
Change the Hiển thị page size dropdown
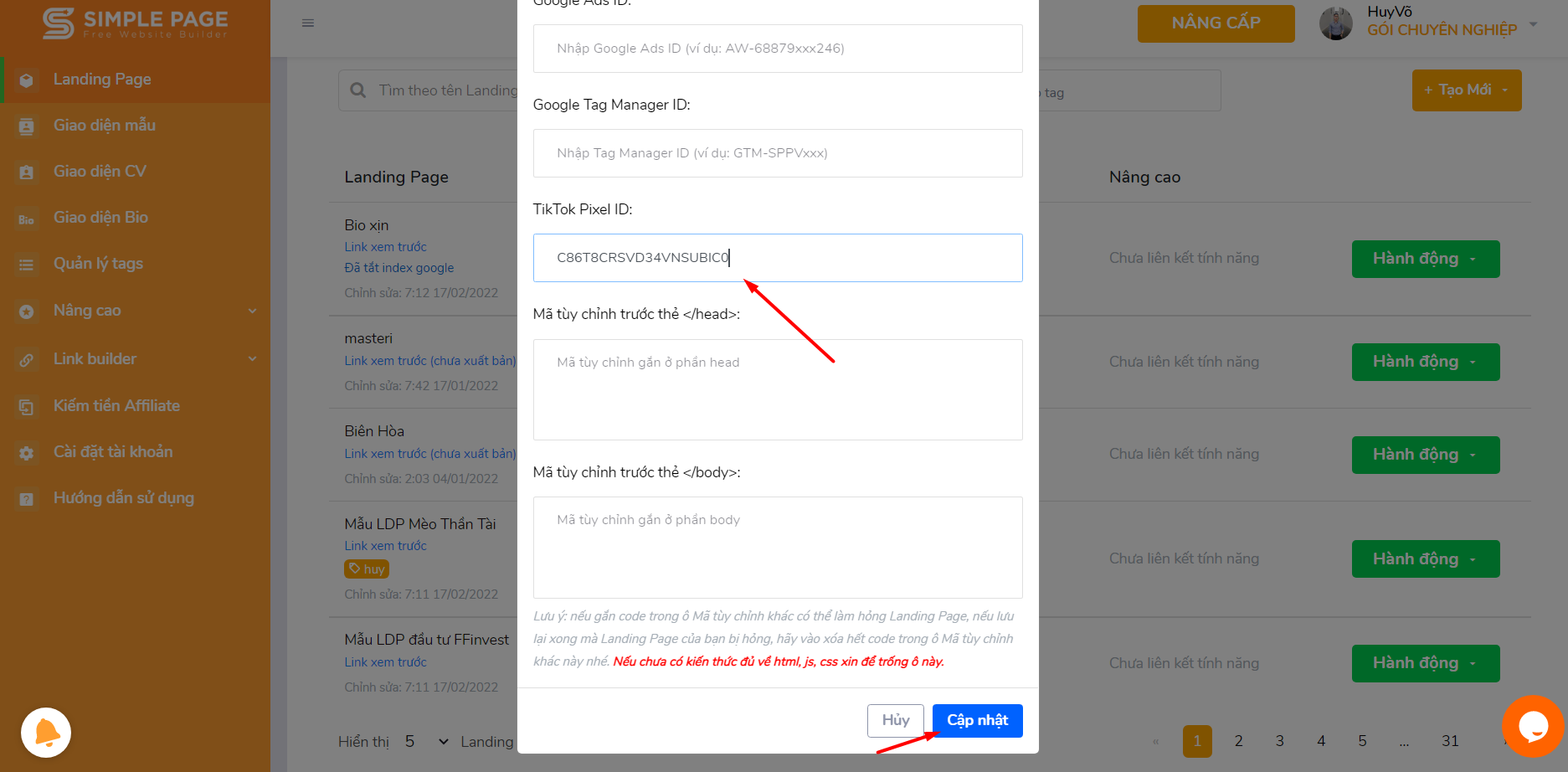426,742
